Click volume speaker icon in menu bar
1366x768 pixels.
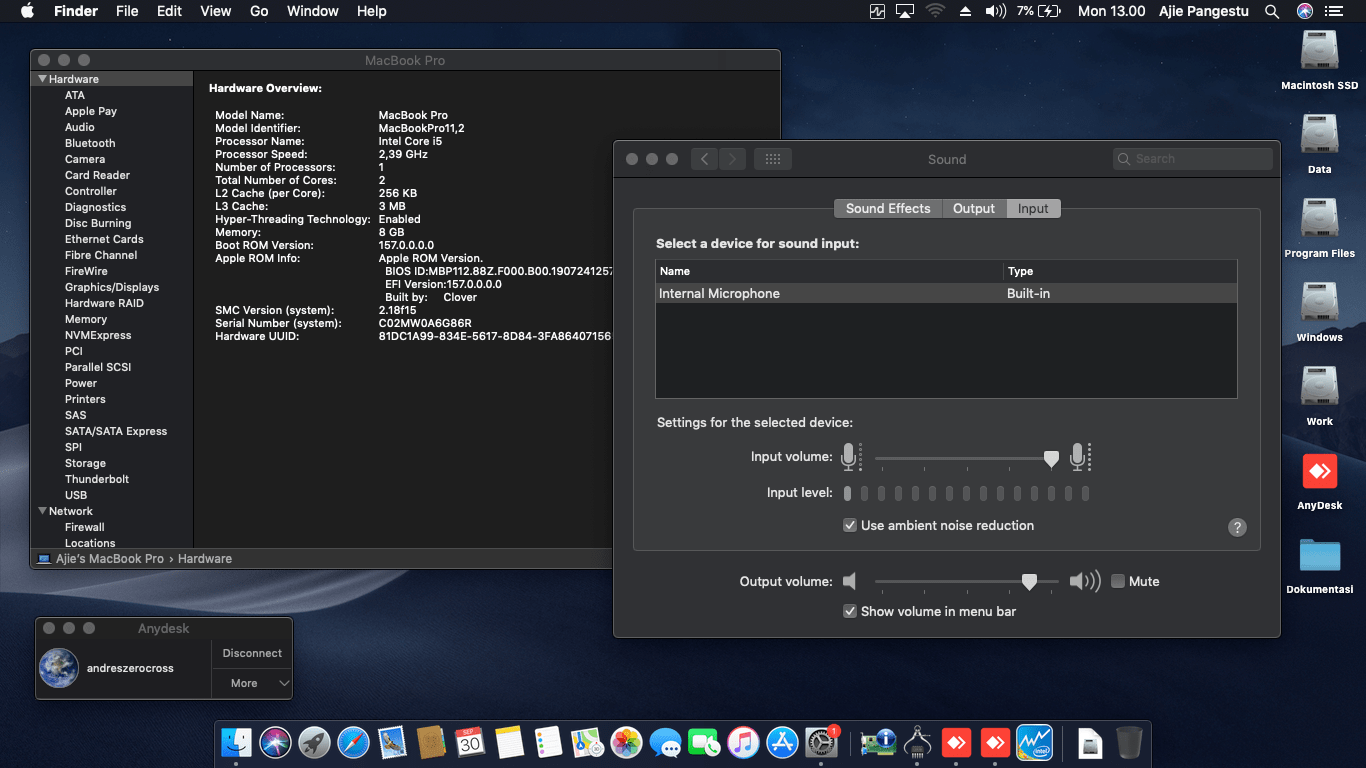(x=995, y=11)
